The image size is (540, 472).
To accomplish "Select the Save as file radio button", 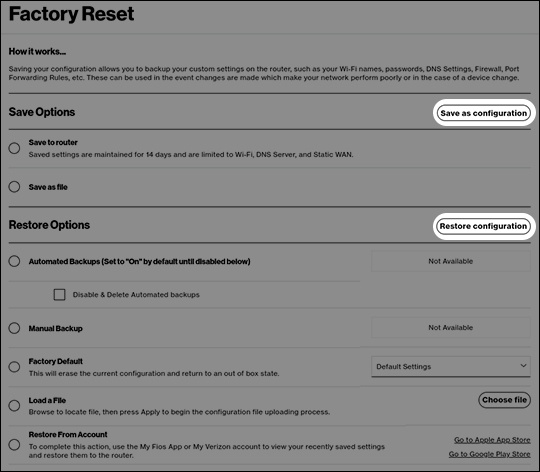I will coord(14,187).
